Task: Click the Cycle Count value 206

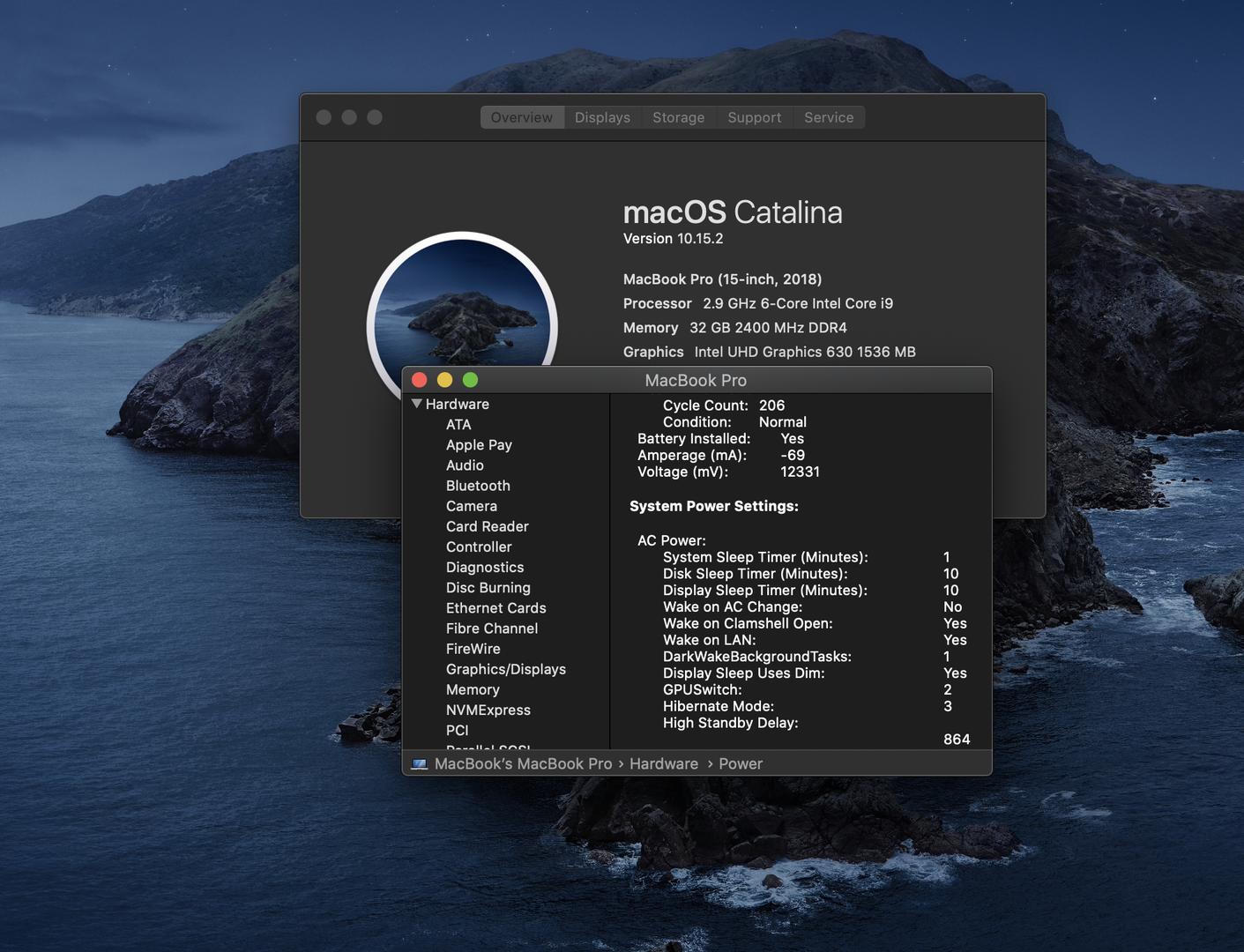Action: click(x=771, y=405)
